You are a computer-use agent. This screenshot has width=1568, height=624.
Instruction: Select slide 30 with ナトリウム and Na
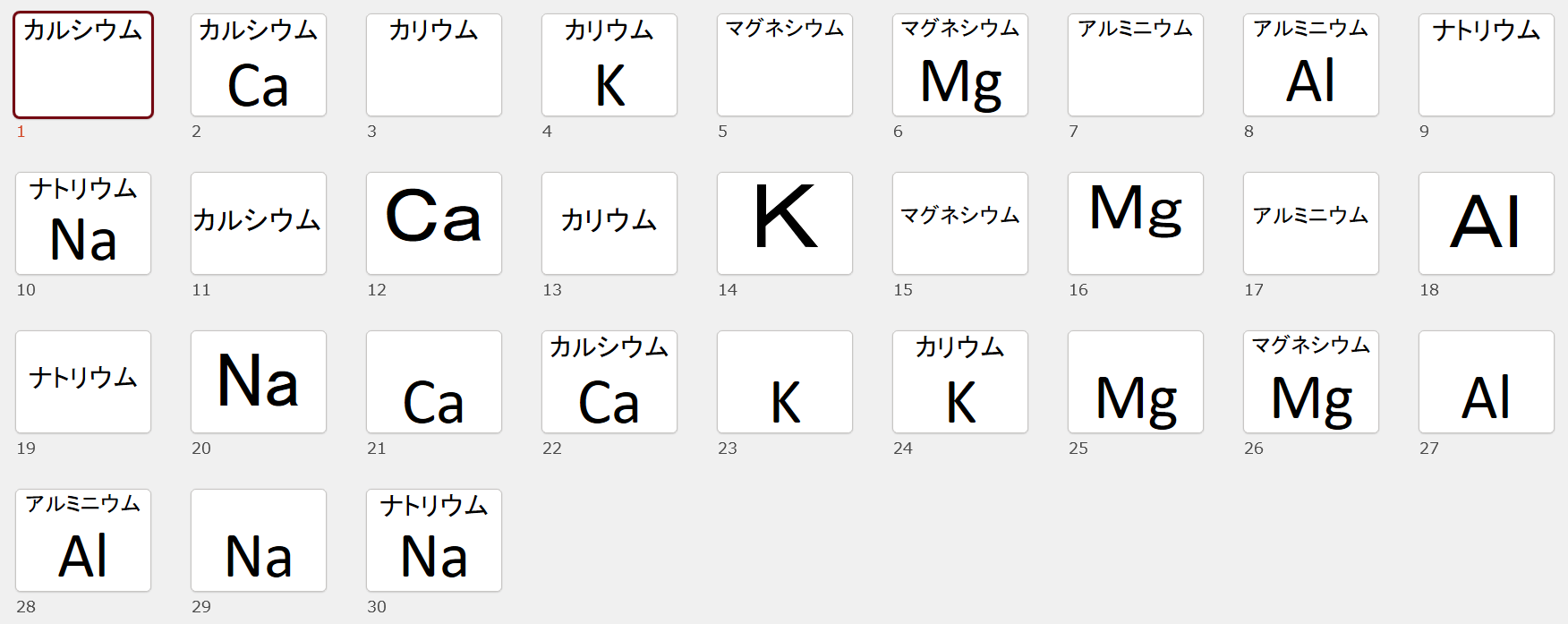[x=434, y=541]
